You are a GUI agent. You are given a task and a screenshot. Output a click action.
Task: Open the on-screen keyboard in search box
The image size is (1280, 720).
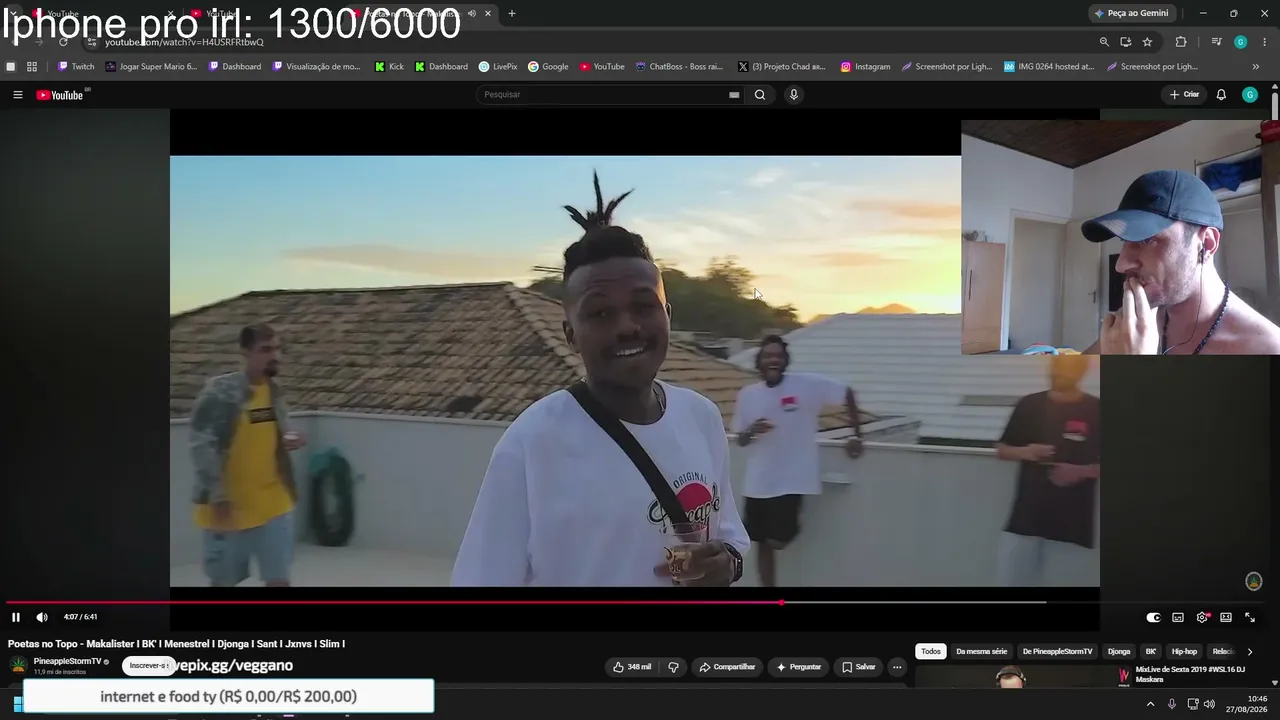(x=734, y=95)
